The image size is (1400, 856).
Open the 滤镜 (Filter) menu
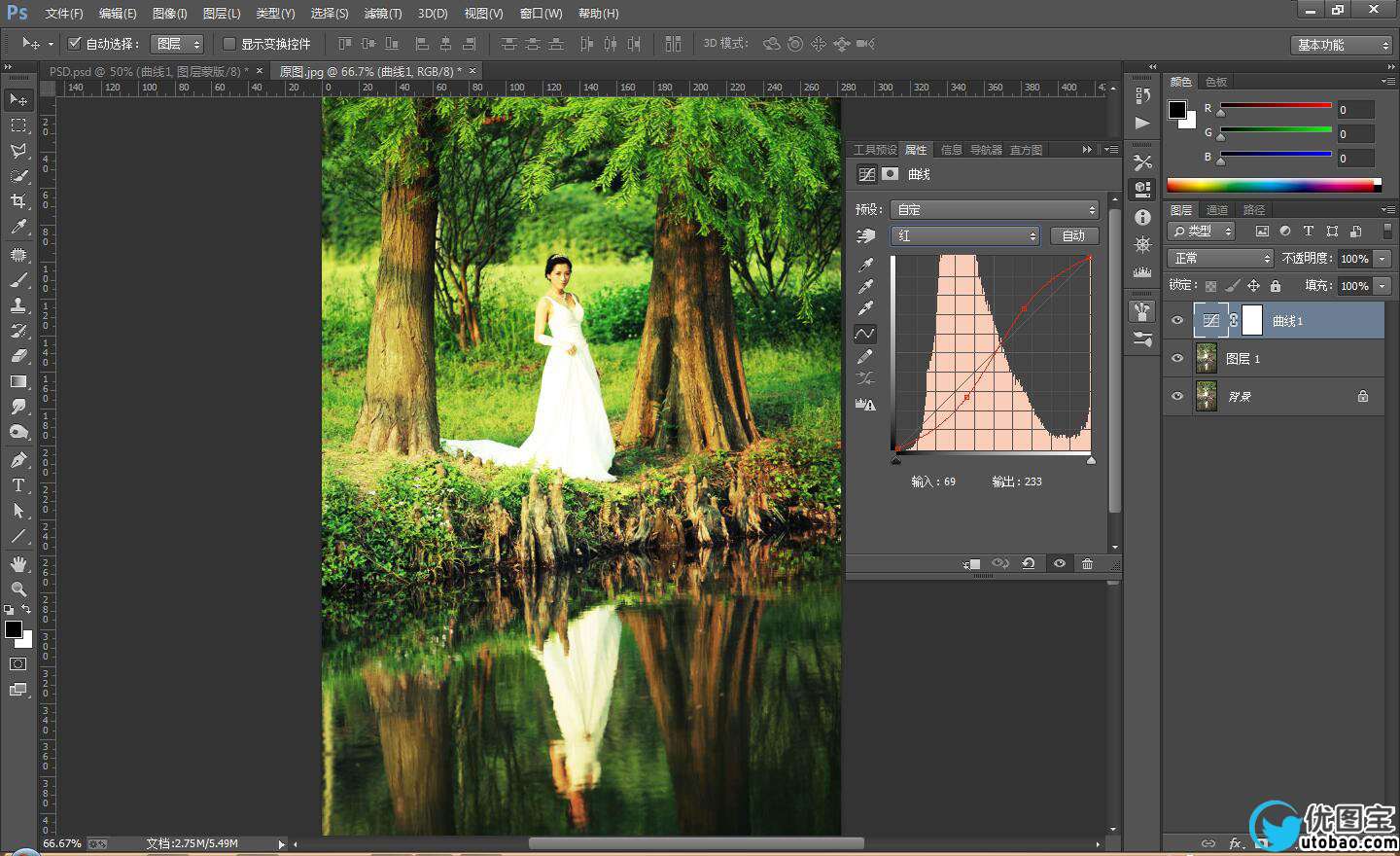click(x=382, y=14)
